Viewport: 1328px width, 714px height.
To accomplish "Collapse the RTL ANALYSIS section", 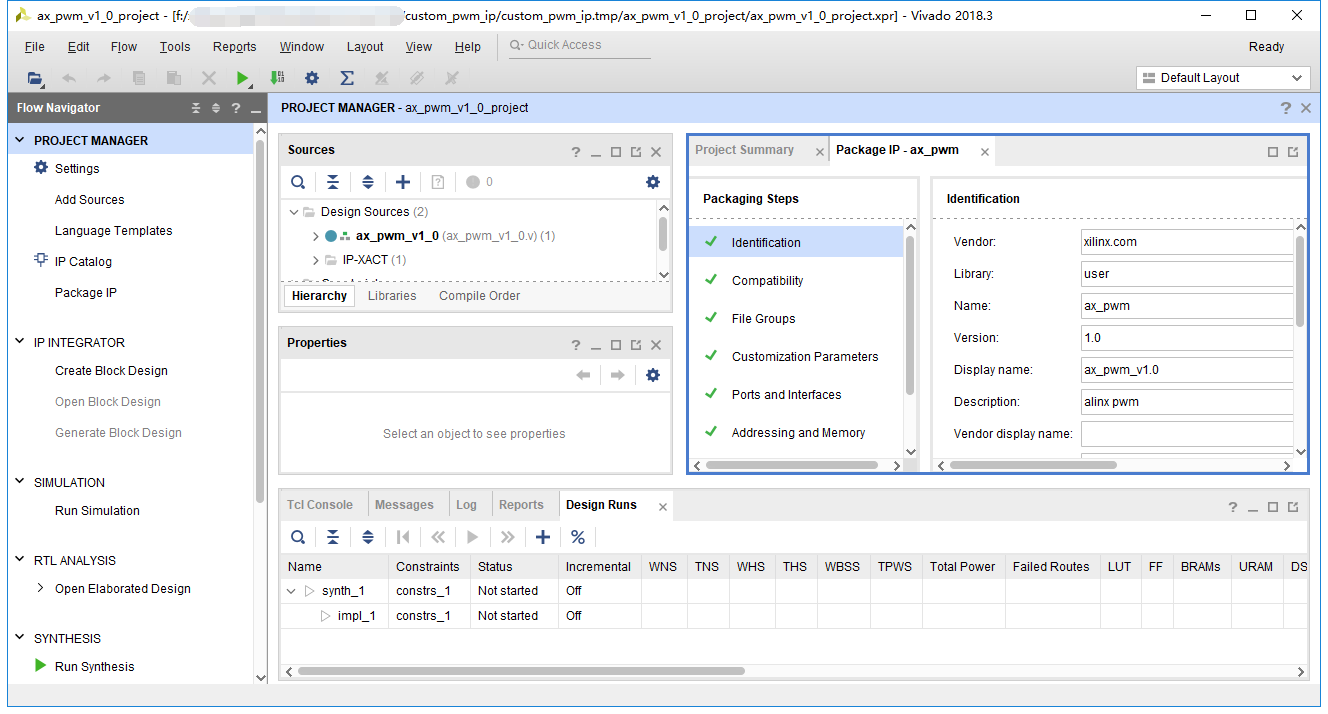I will click(x=20, y=560).
